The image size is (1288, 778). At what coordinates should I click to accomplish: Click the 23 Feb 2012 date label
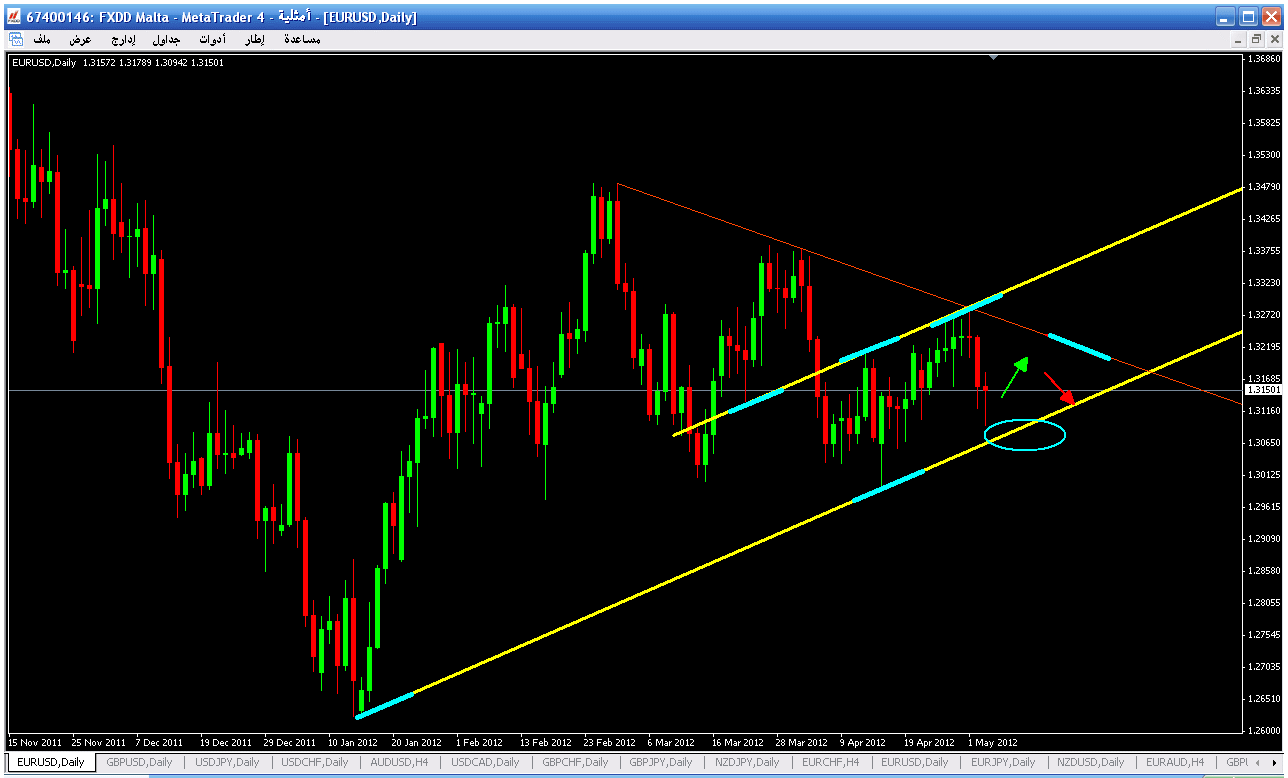pos(610,743)
